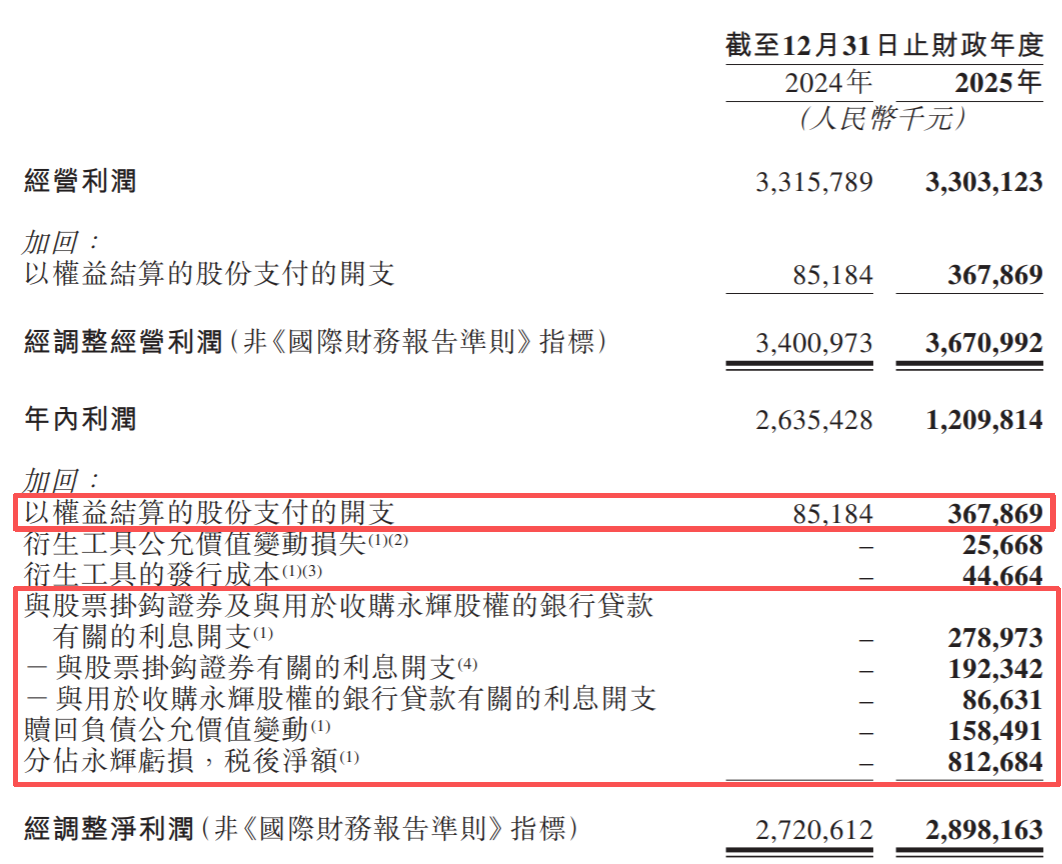Select the 截至12月31日止財政年度 heading
The image size is (1062, 864).
884,45
